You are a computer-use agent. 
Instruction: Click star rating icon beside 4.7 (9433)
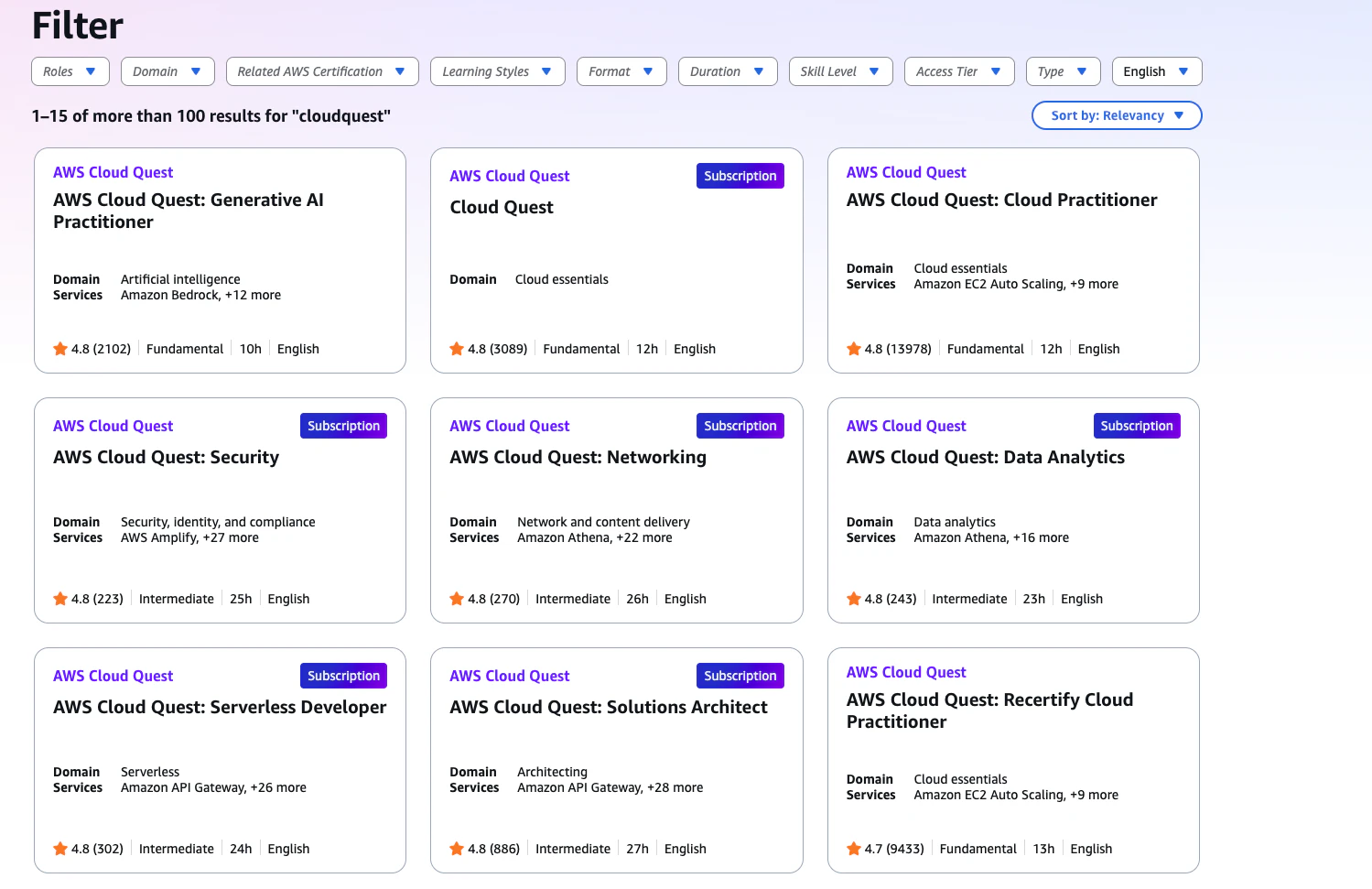click(854, 849)
